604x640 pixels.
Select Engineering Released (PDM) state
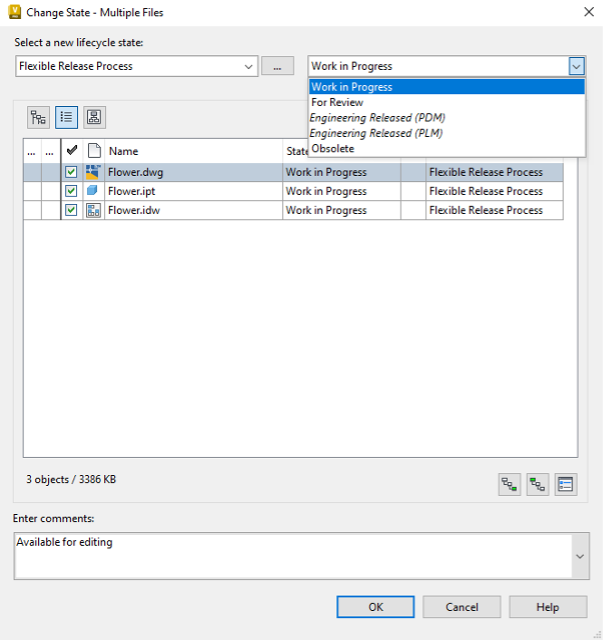pyautogui.click(x=447, y=118)
